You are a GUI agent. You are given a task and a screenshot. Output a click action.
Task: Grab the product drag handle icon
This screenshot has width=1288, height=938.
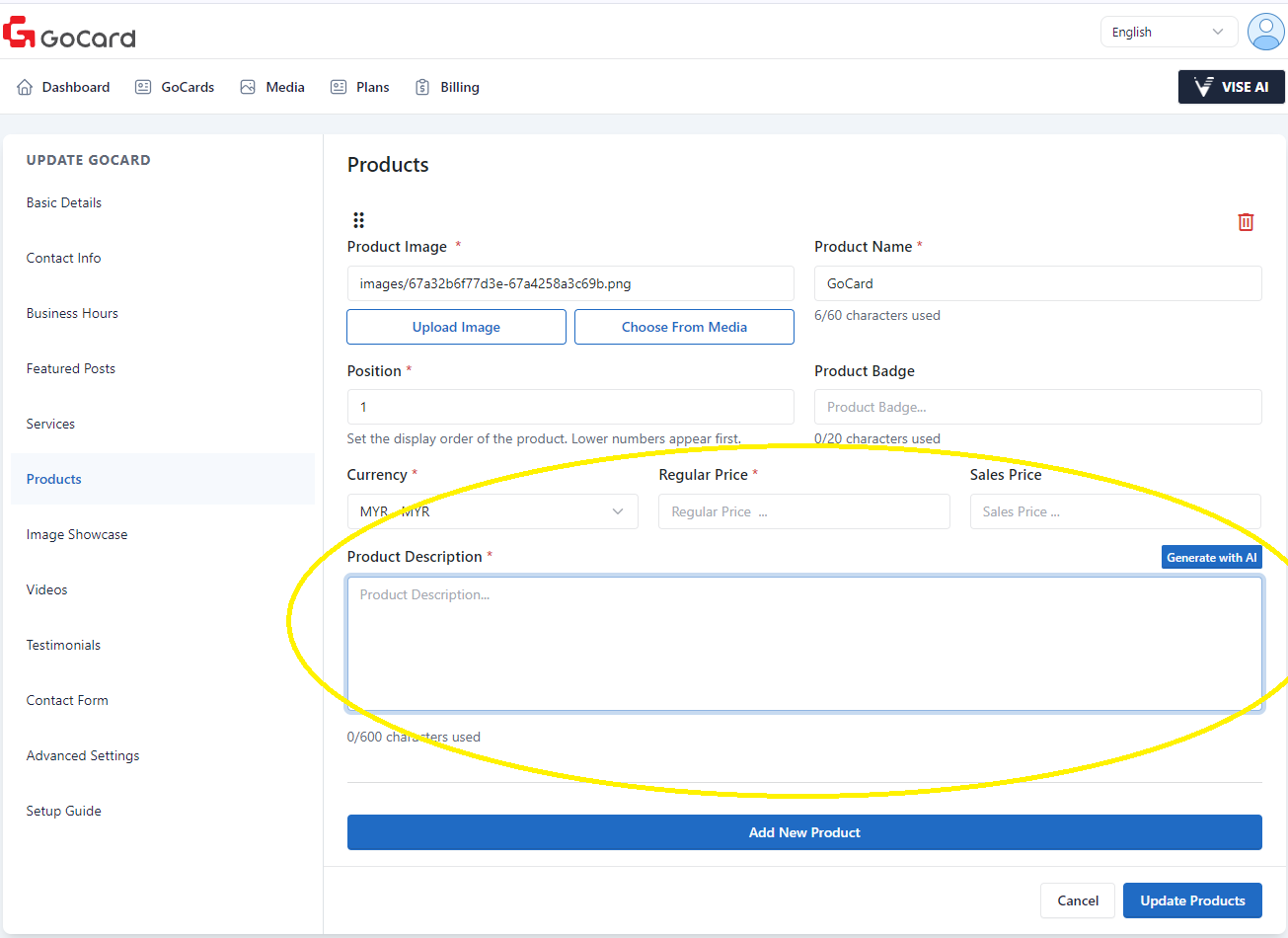point(358,220)
